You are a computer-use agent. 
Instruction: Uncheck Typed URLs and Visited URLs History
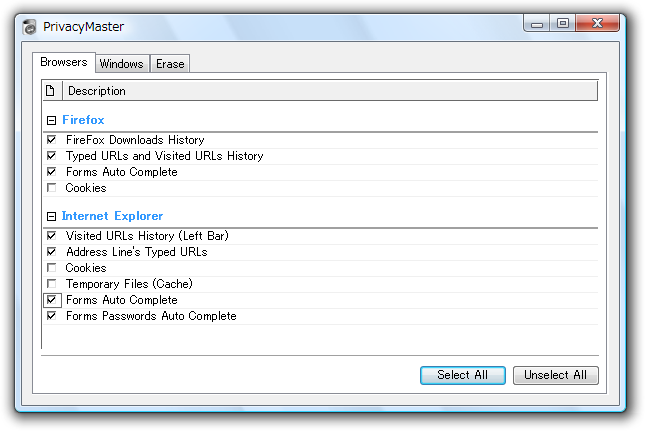click(x=51, y=156)
